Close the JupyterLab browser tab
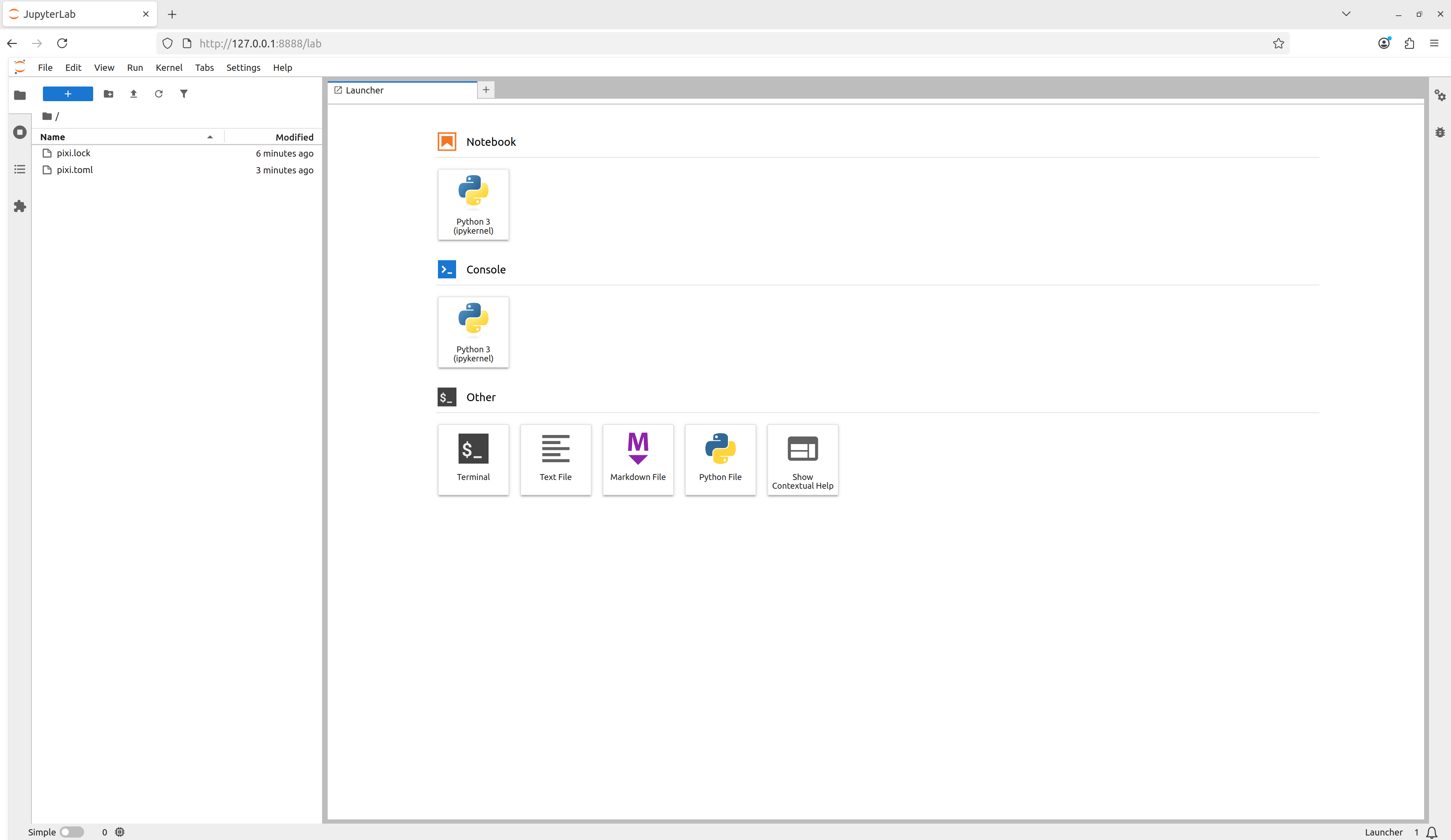Viewport: 1451px width, 840px height. [x=146, y=14]
